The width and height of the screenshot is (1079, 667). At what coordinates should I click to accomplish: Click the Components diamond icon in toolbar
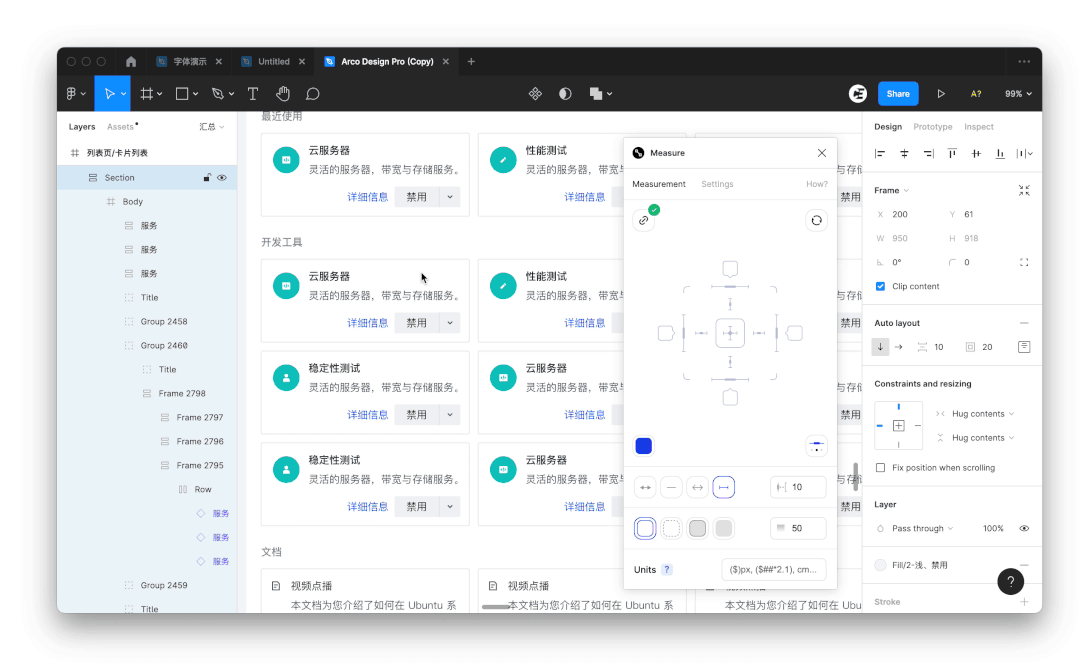click(x=535, y=93)
